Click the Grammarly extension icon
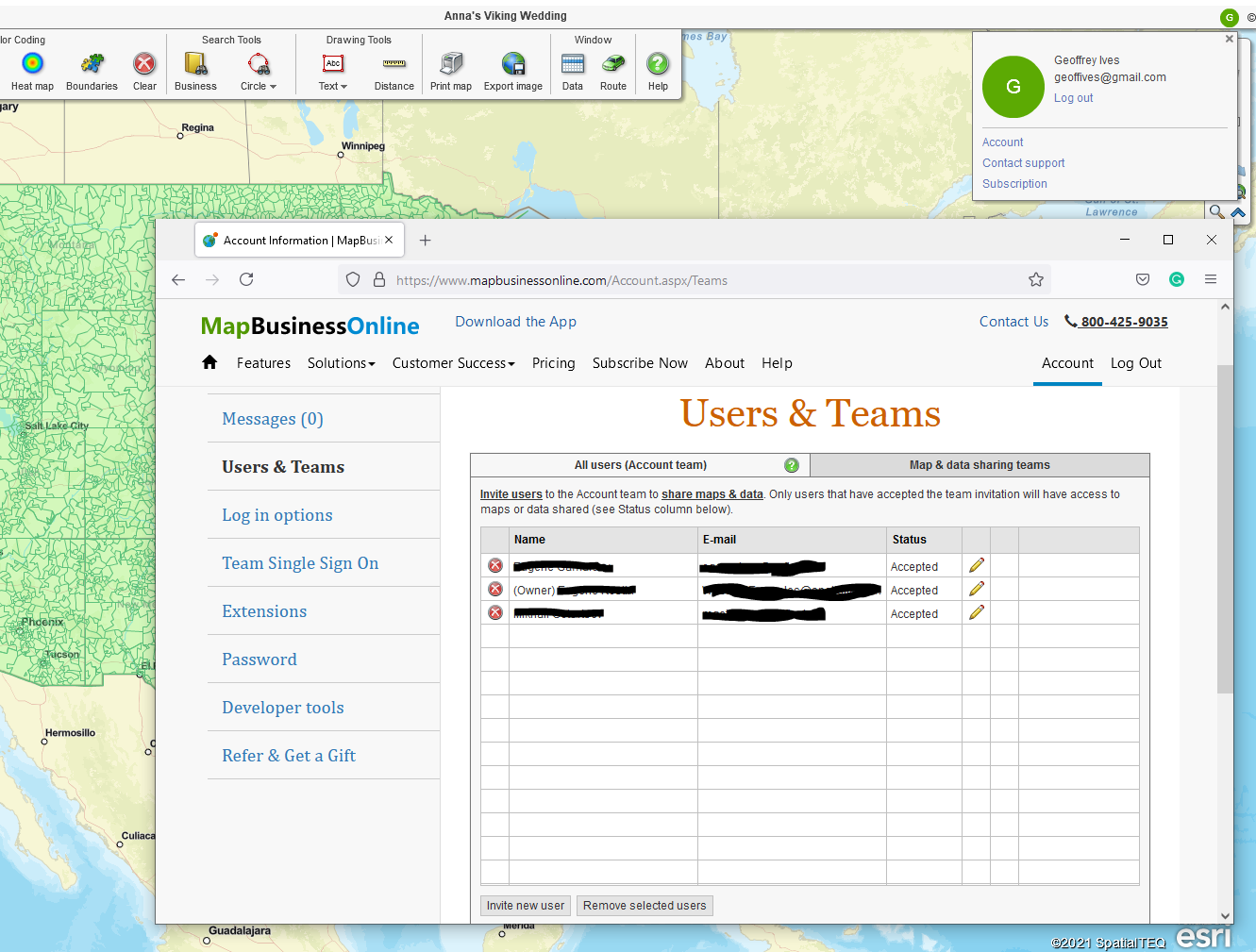The height and width of the screenshot is (952, 1256). point(1177,279)
